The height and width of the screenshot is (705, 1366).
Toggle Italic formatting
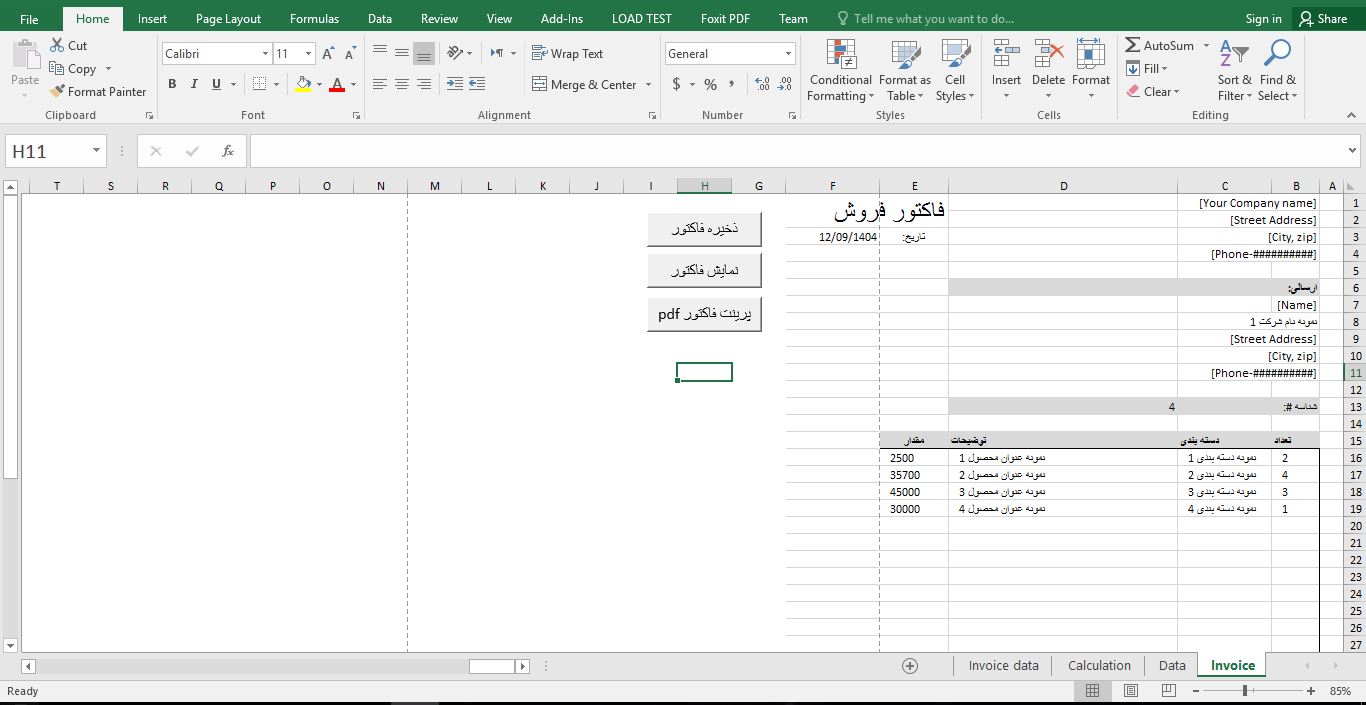[194, 84]
